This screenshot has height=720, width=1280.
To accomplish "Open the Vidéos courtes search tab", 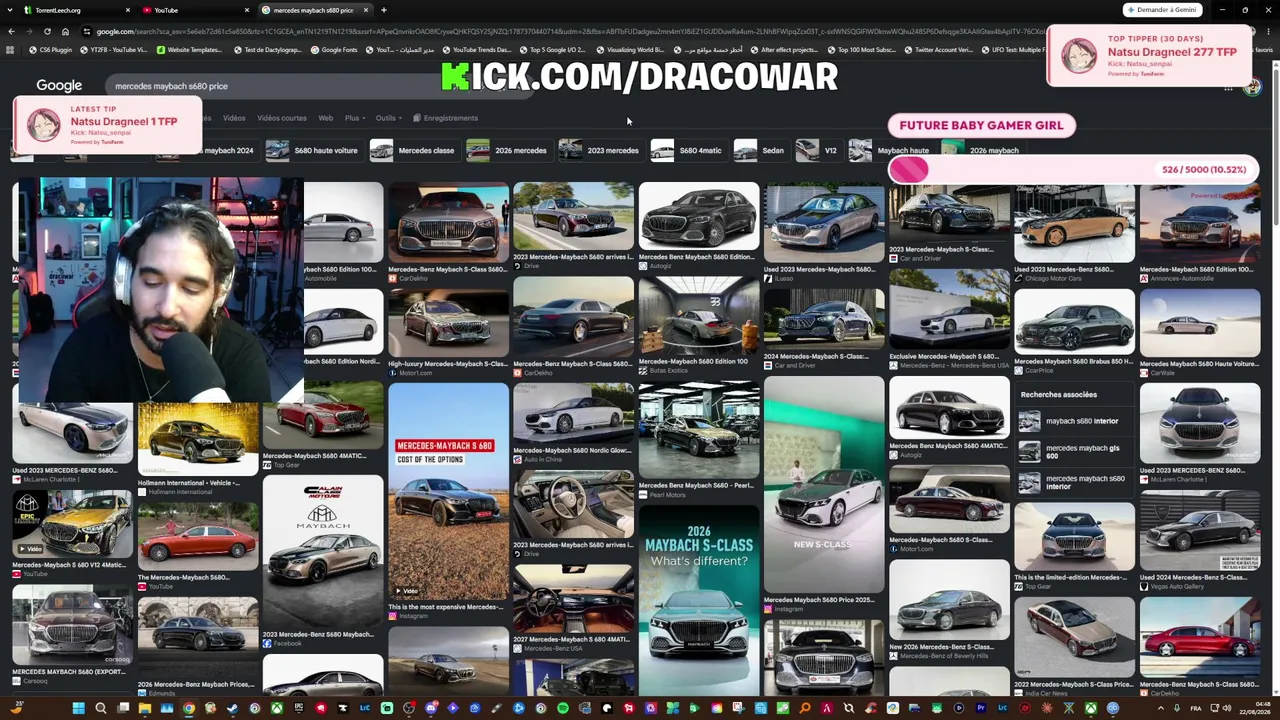I will (282, 118).
